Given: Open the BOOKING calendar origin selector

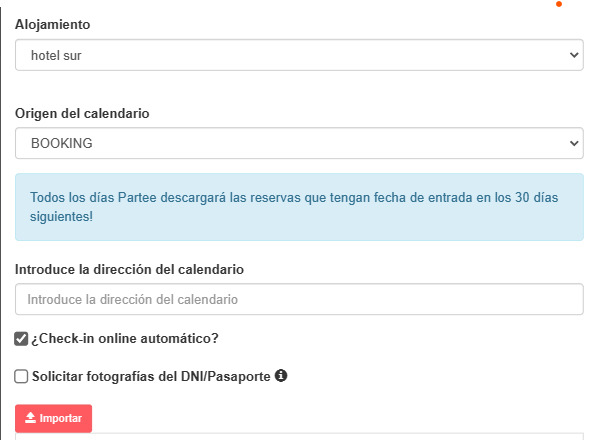Looking at the screenshot, I should 299,143.
